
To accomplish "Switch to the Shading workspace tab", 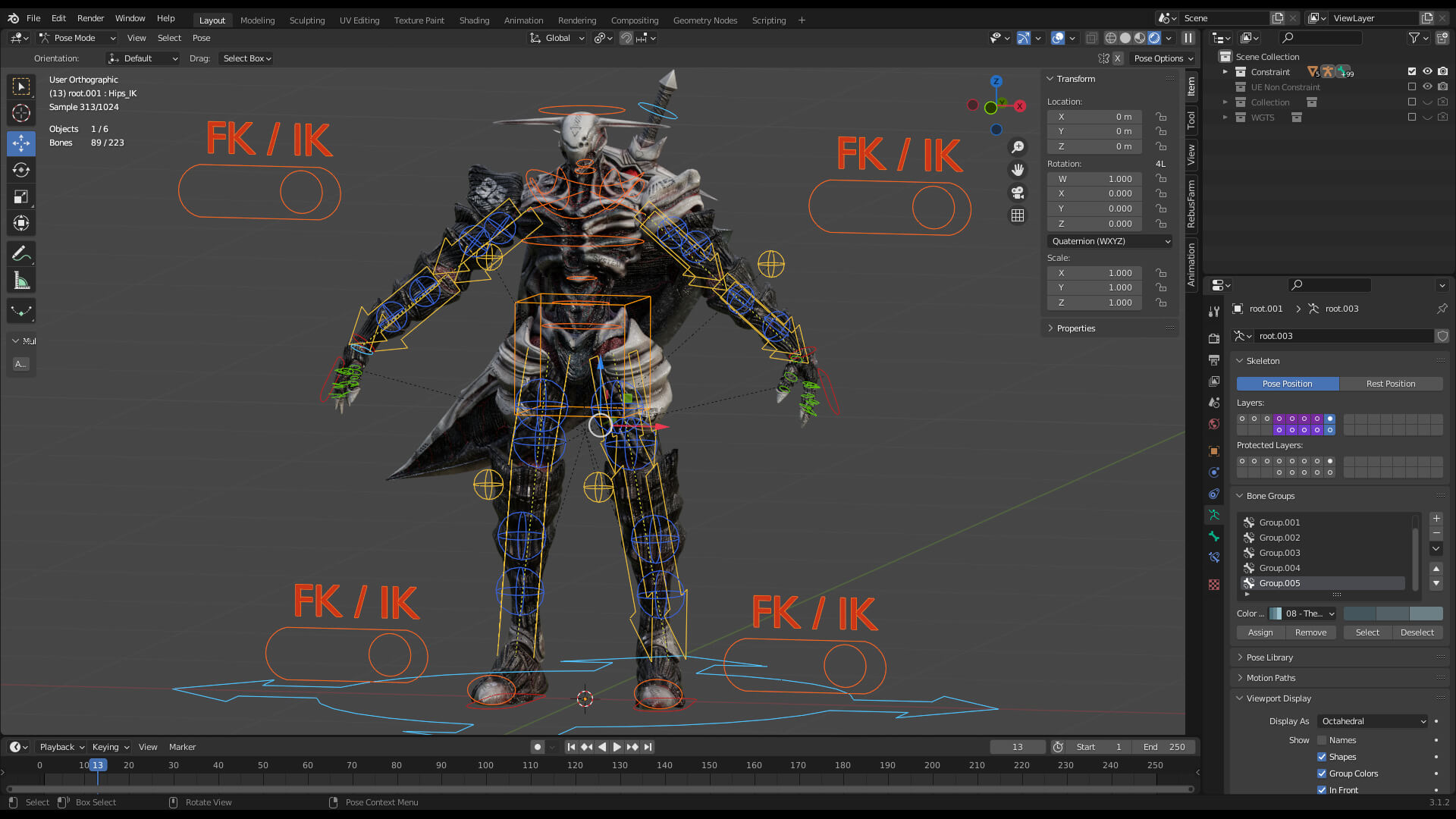I will 474,20.
